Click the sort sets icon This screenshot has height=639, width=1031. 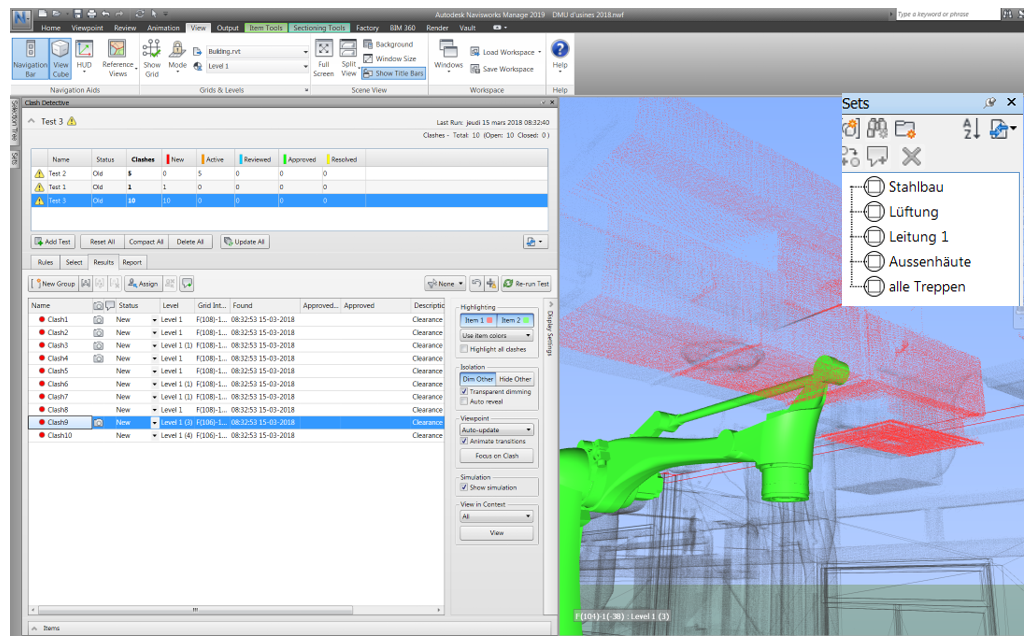tap(971, 129)
